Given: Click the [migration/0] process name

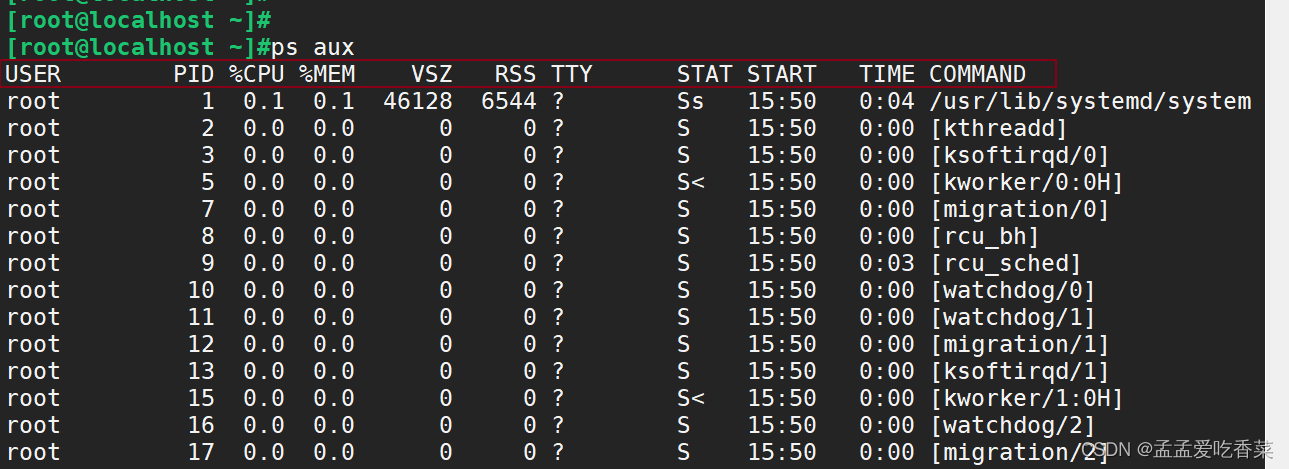Looking at the screenshot, I should pos(1020,209).
